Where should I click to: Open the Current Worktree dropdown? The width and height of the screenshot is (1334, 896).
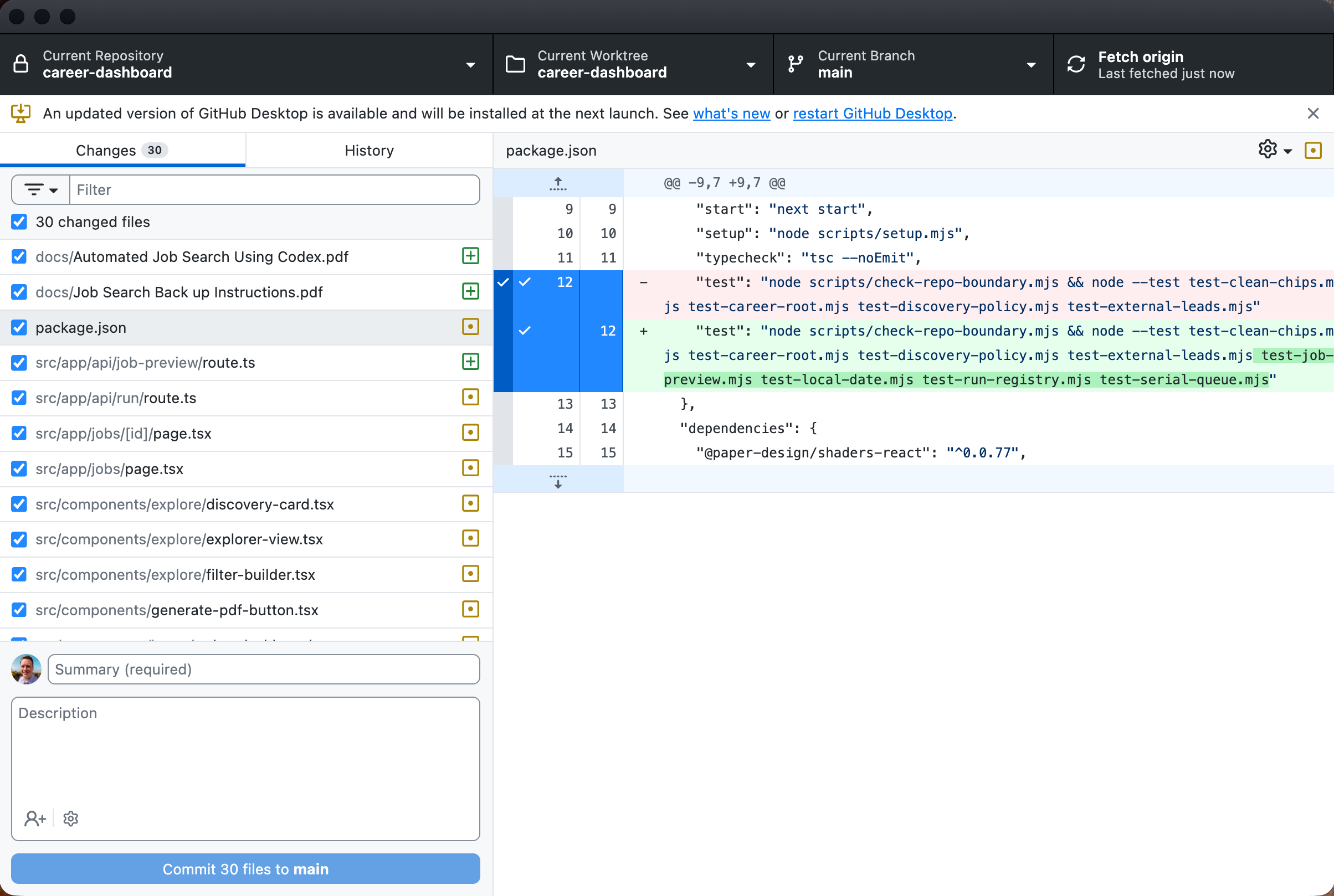click(x=633, y=64)
